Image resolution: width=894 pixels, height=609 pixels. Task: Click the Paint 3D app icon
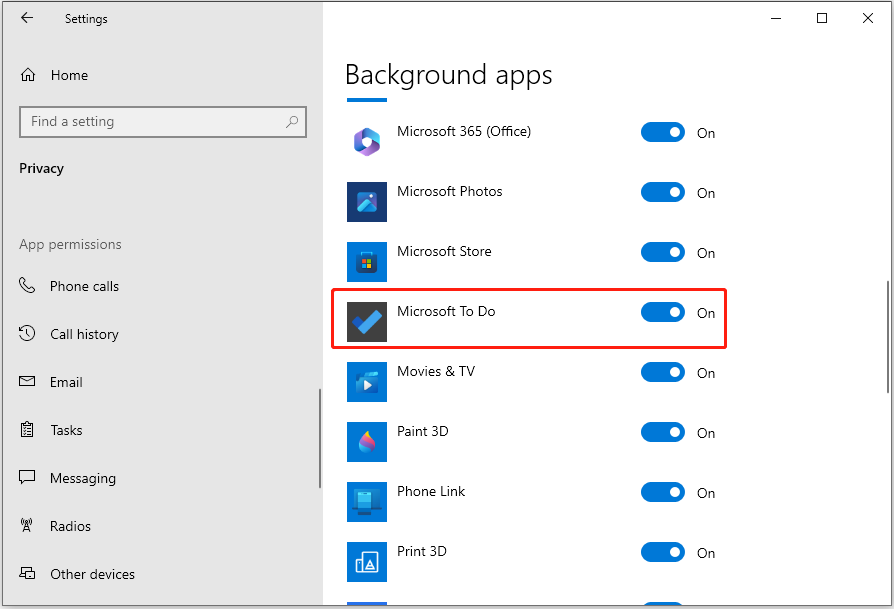coord(367,442)
